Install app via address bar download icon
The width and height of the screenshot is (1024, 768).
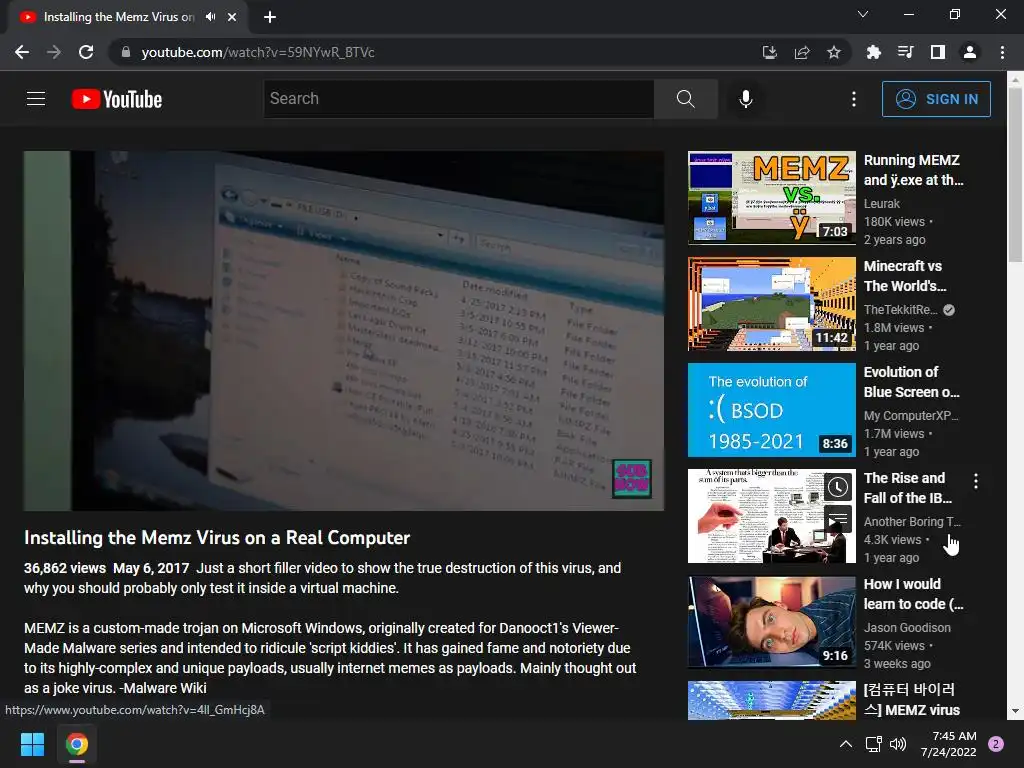770,52
